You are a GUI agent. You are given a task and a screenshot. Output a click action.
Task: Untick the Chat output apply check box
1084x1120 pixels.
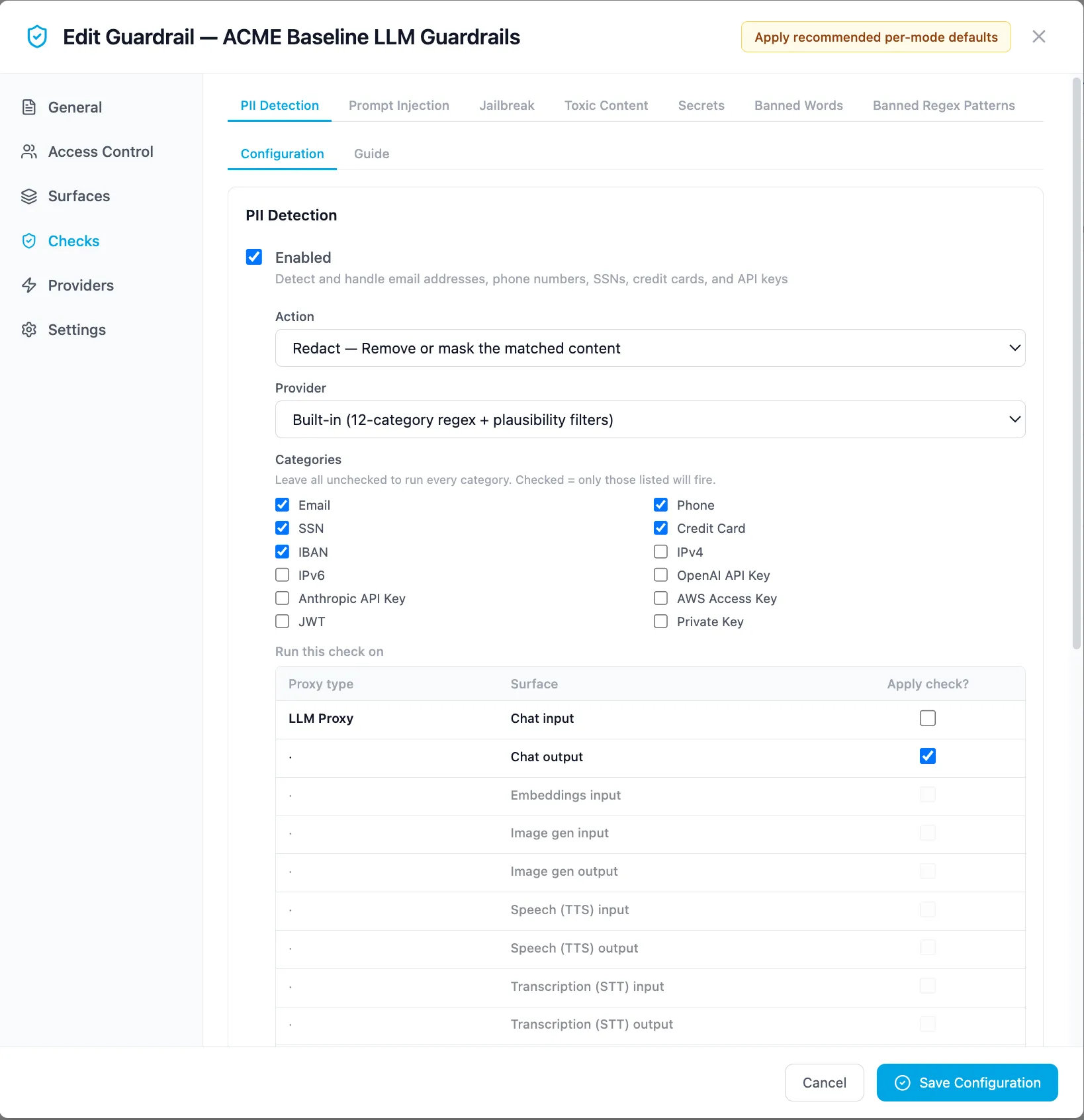click(928, 756)
